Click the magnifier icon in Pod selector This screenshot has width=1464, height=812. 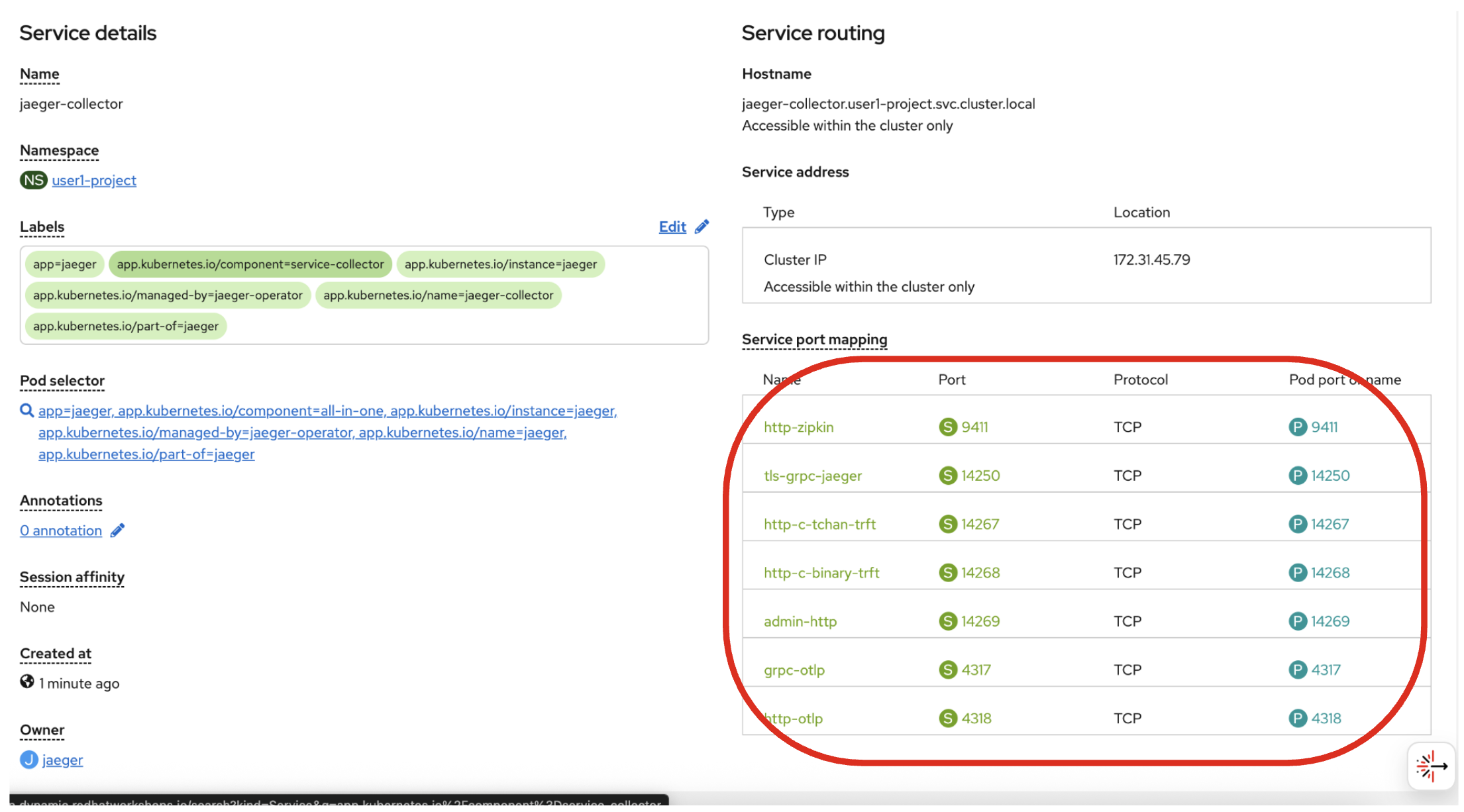(26, 411)
